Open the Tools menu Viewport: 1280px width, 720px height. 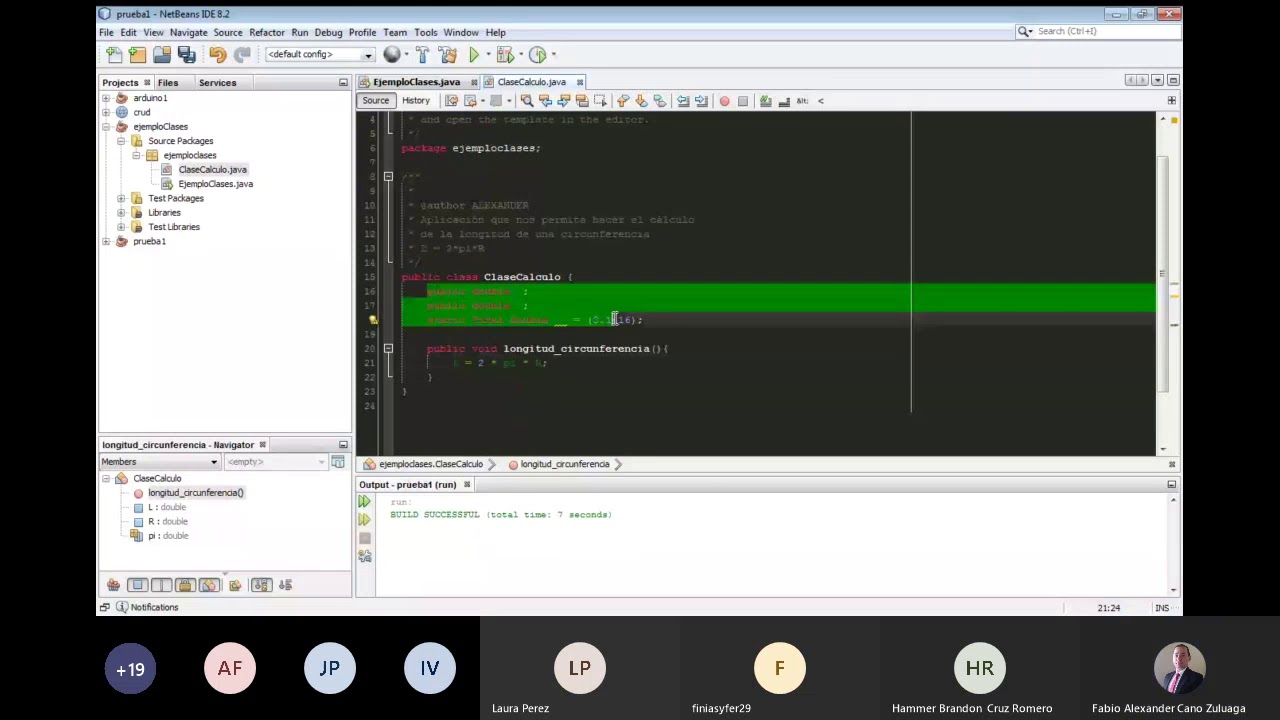426,32
